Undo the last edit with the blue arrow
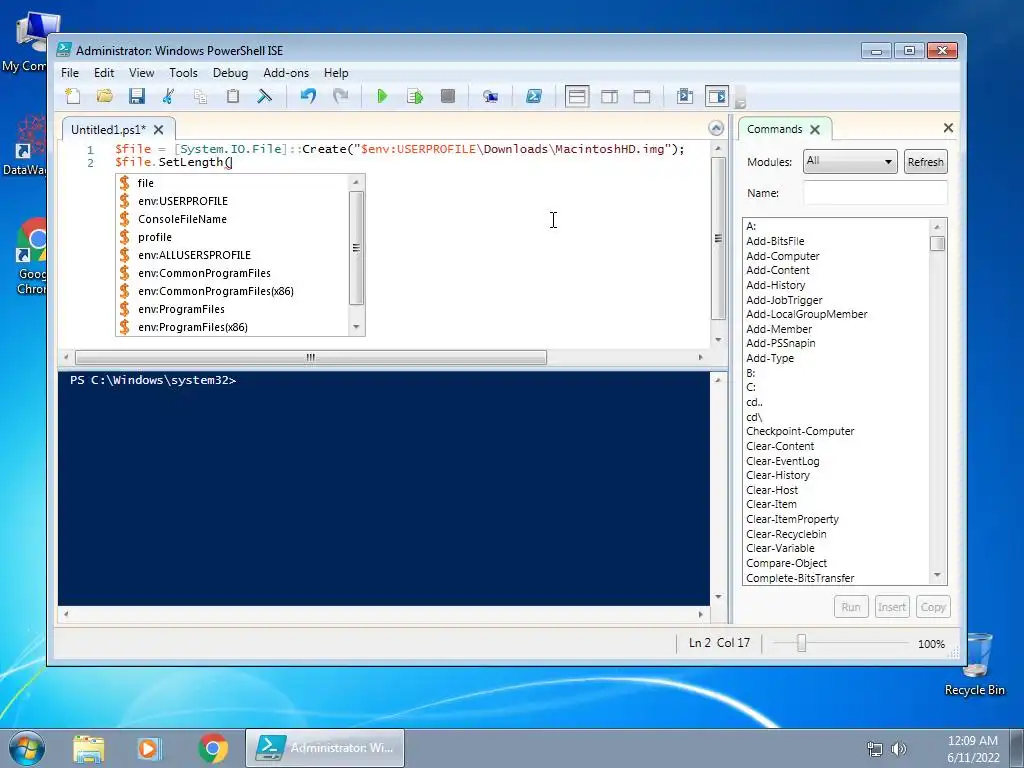 point(308,97)
